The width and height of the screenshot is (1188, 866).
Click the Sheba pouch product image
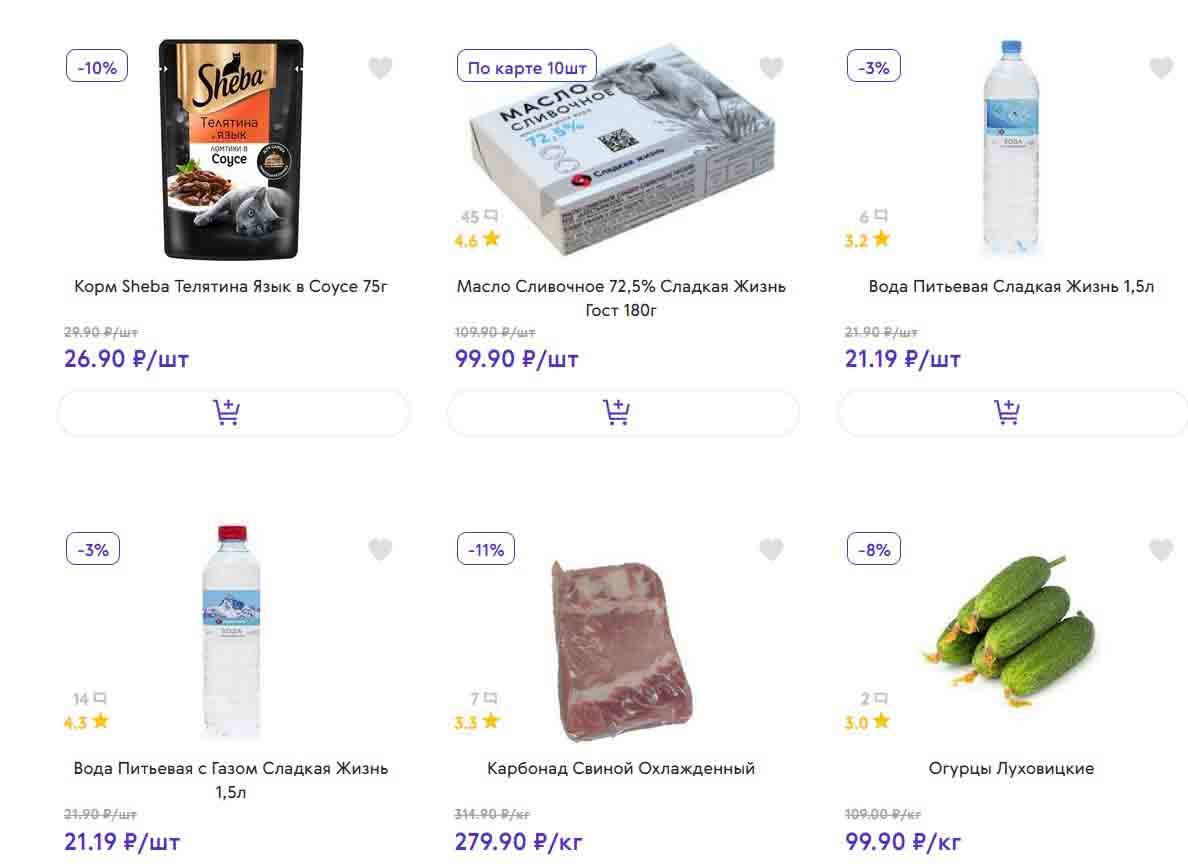pyautogui.click(x=233, y=149)
